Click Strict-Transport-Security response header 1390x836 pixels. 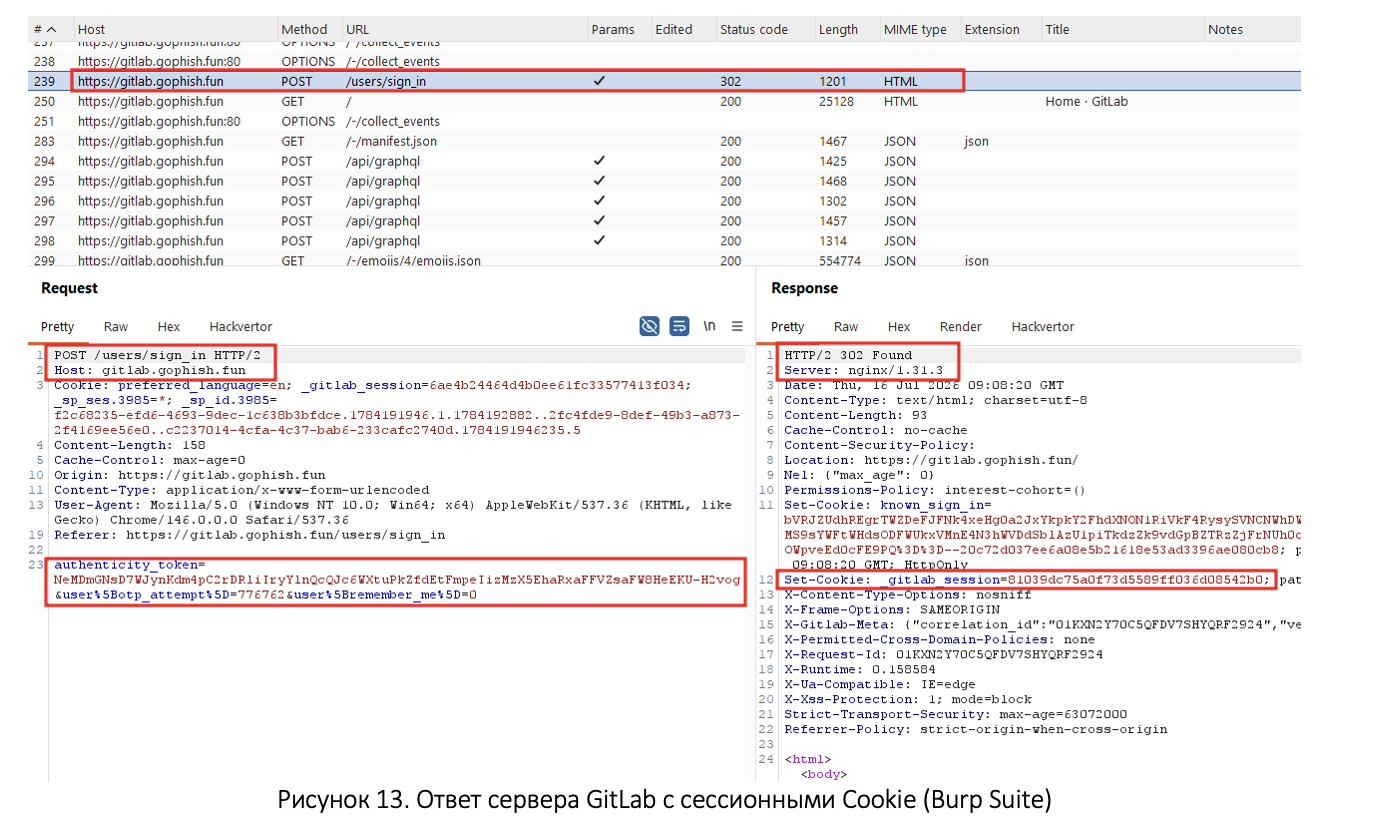click(955, 714)
